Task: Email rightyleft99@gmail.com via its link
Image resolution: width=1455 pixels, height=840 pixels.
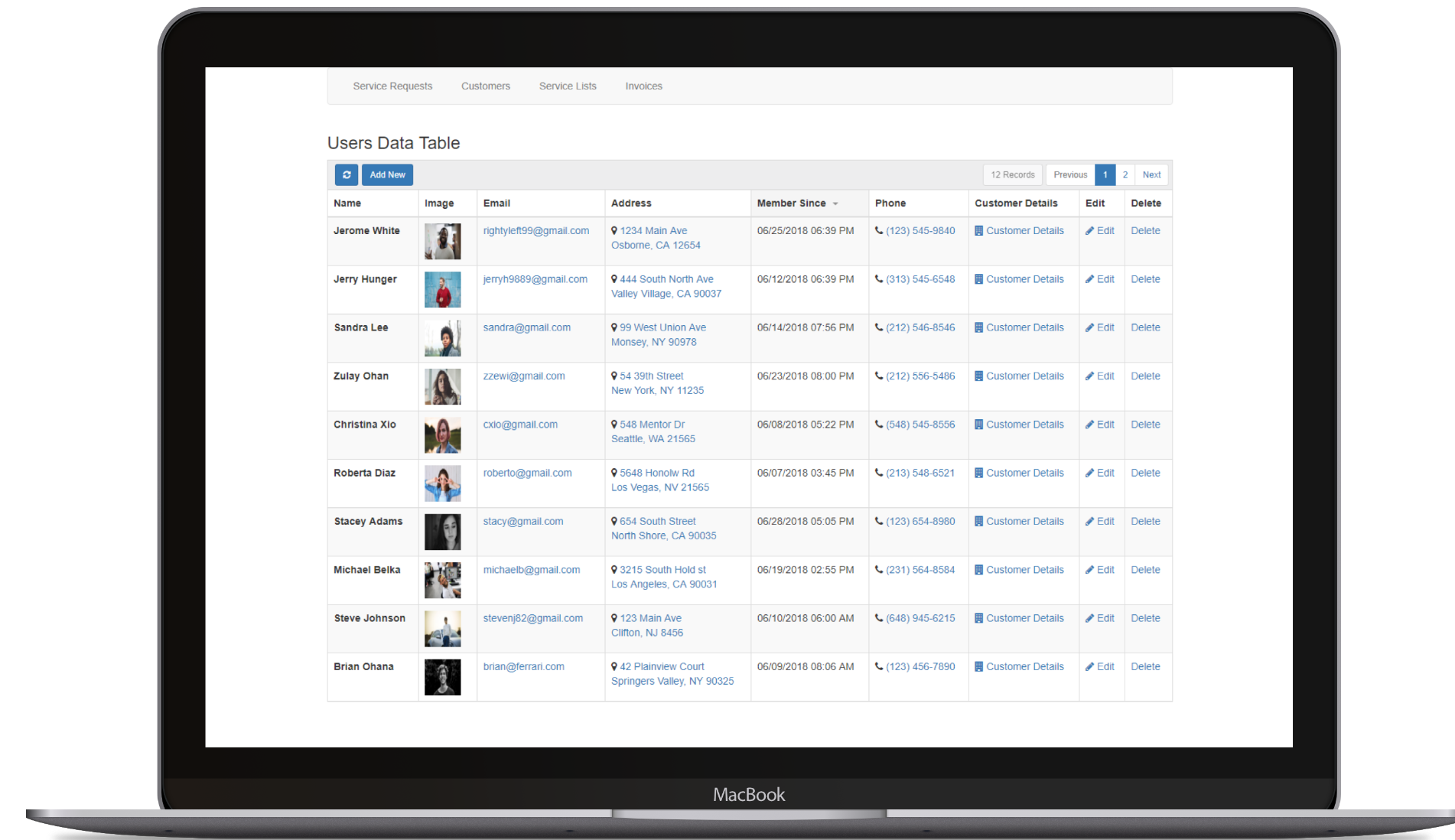Action: 535,230
